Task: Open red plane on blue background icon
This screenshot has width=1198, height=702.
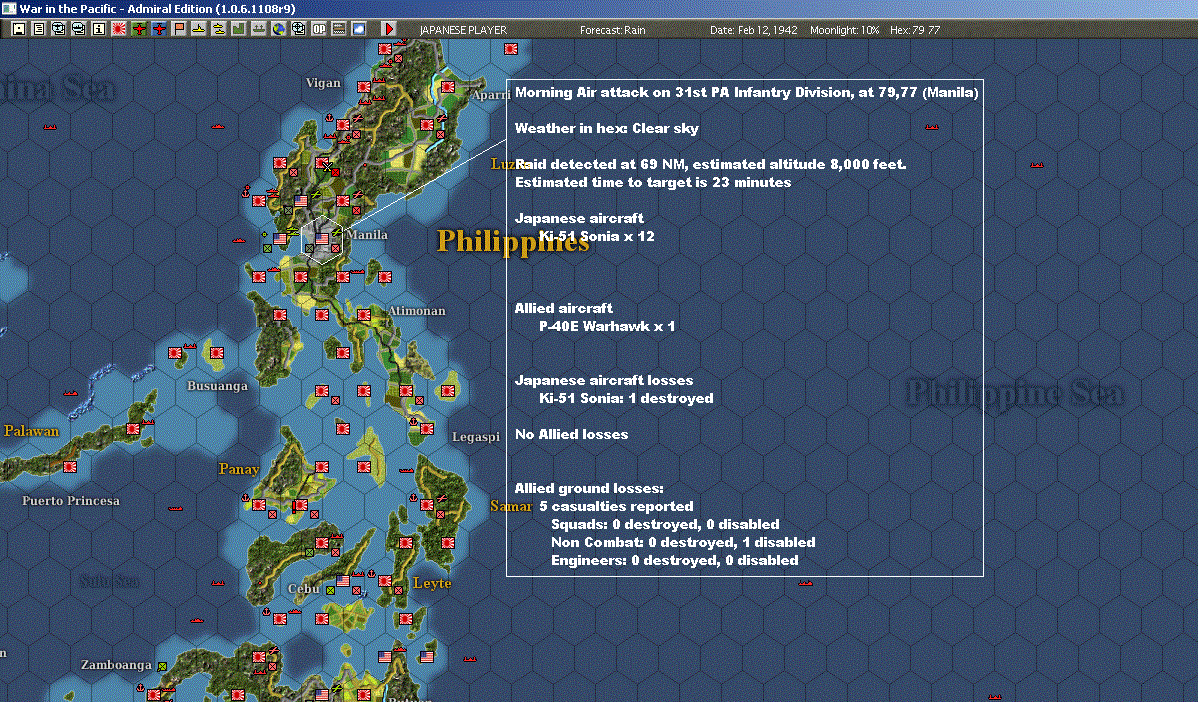Action: click(159, 29)
